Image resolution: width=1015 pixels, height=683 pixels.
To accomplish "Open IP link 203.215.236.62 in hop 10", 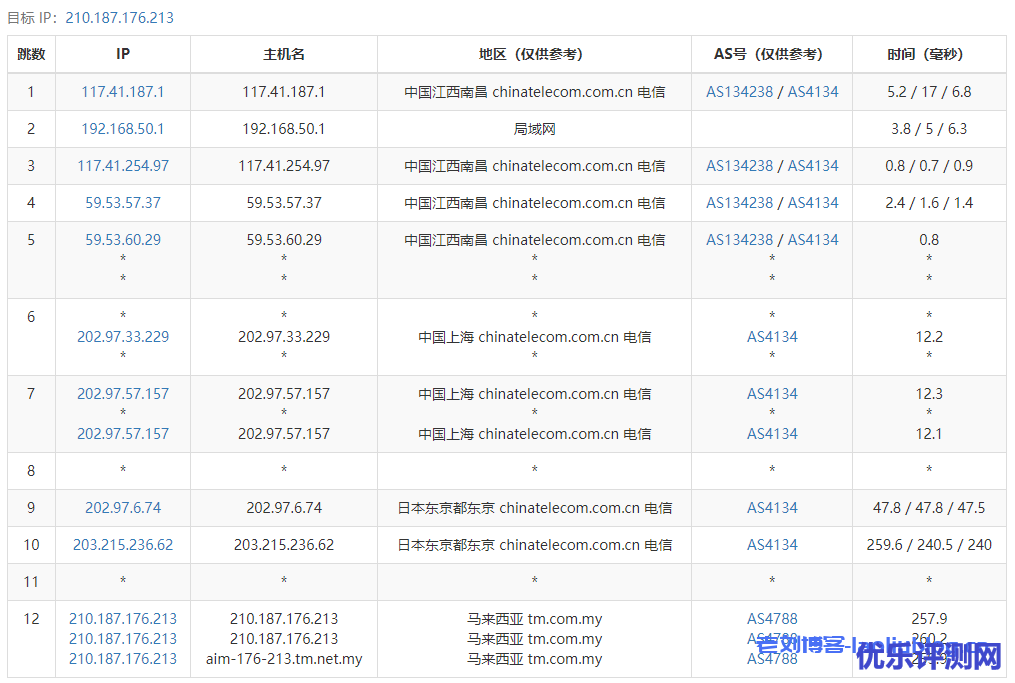I will [x=123, y=545].
